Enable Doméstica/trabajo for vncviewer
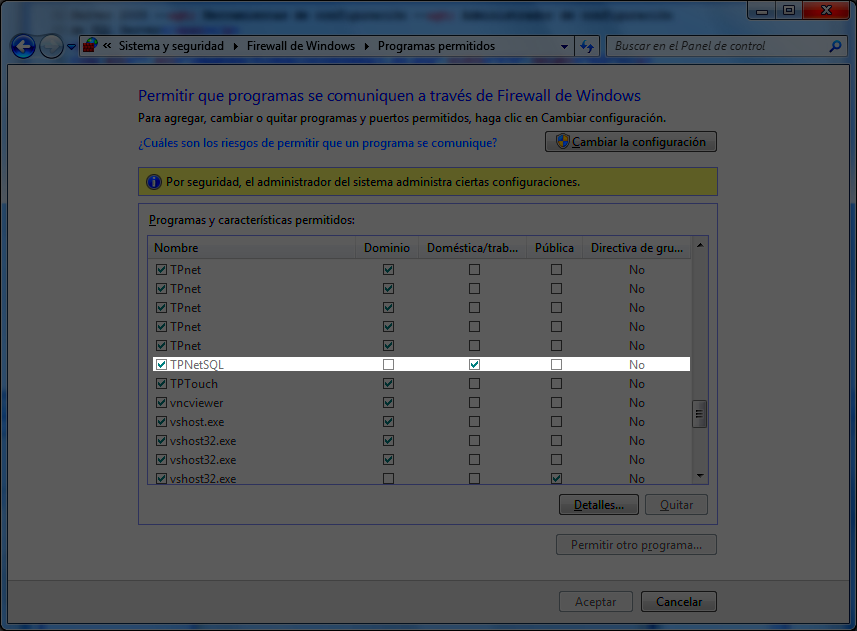857x631 pixels. pos(474,403)
